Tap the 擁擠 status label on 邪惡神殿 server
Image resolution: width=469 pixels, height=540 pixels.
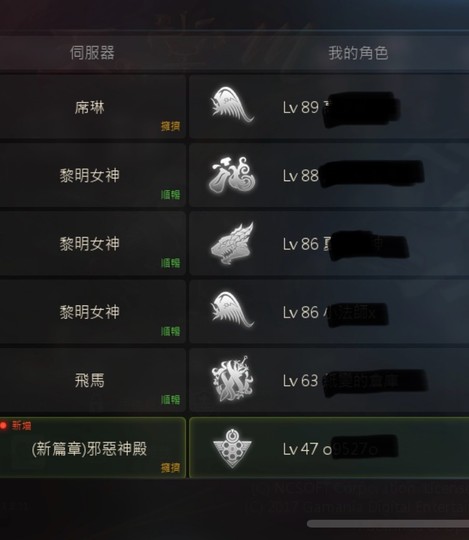(x=170, y=467)
